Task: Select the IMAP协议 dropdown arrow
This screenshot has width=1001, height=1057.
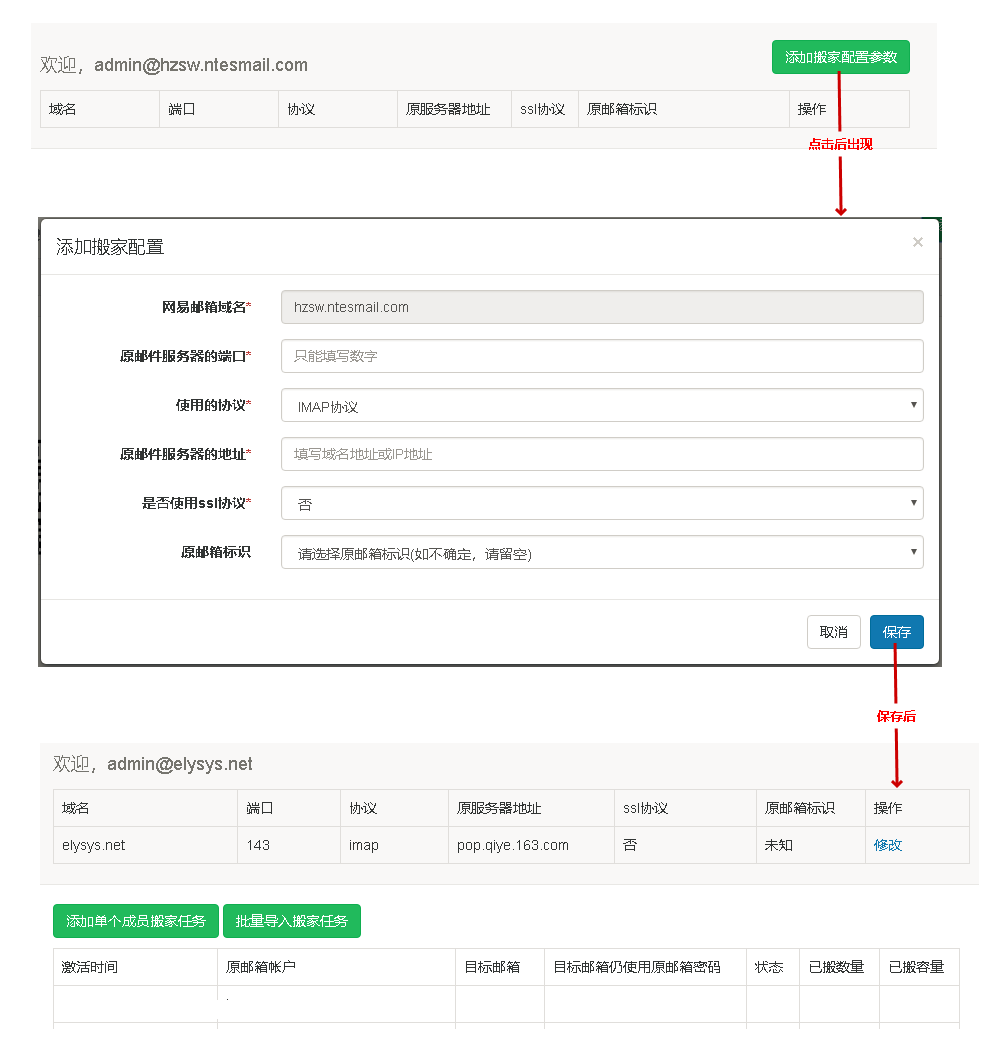Action: [912, 405]
